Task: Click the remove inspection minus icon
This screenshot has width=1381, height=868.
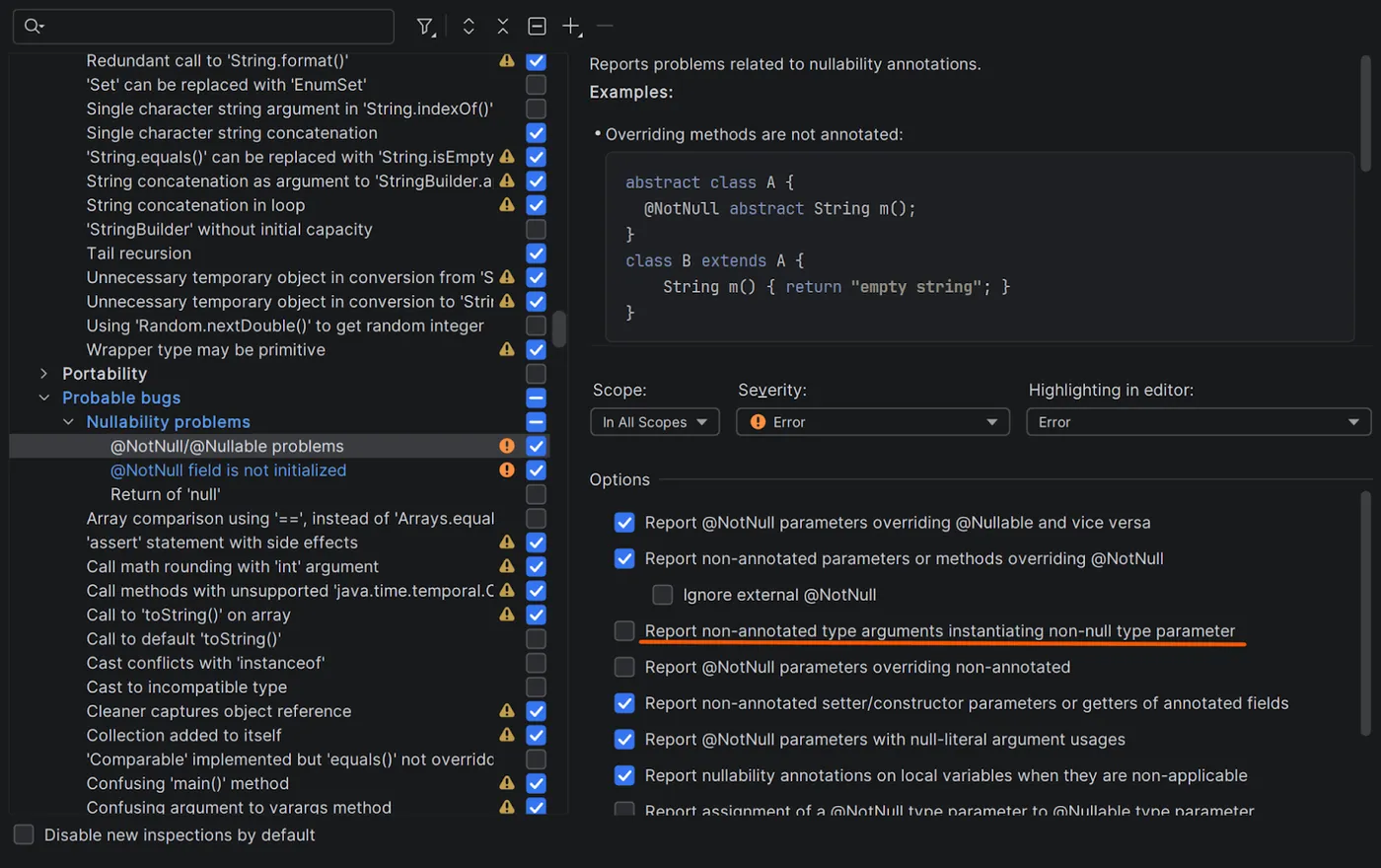Action: (x=605, y=27)
